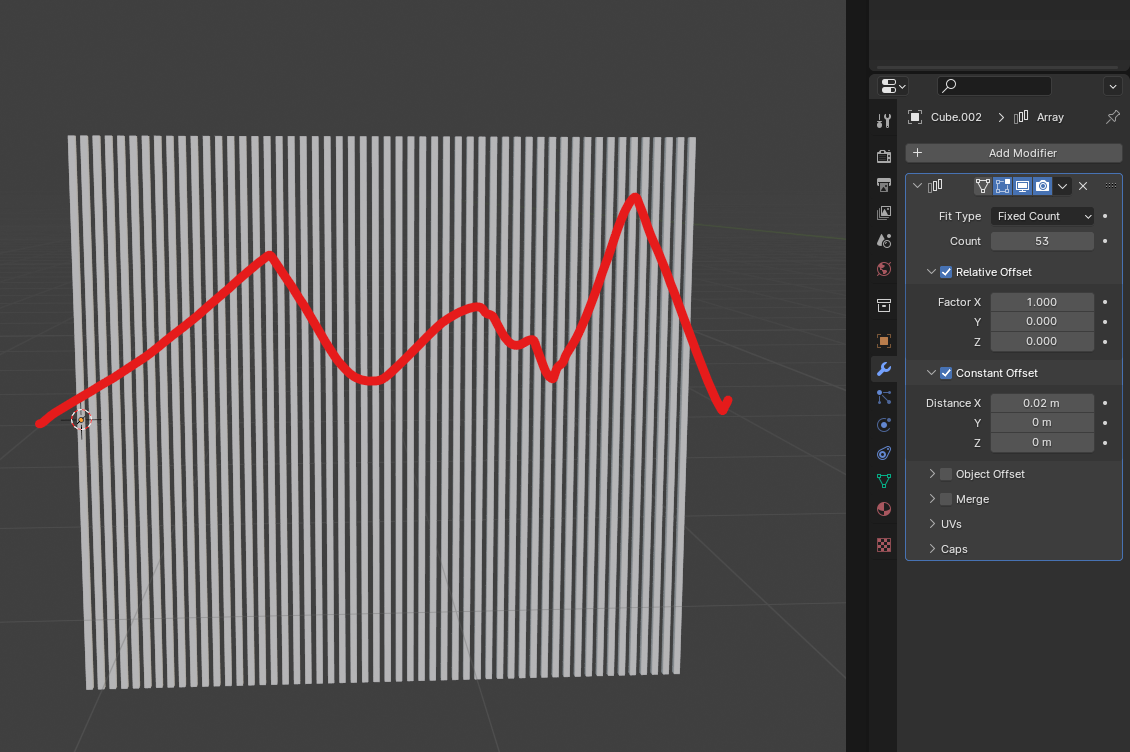Image resolution: width=1130 pixels, height=752 pixels.
Task: Enable the Merge checkbox
Action: click(946, 499)
